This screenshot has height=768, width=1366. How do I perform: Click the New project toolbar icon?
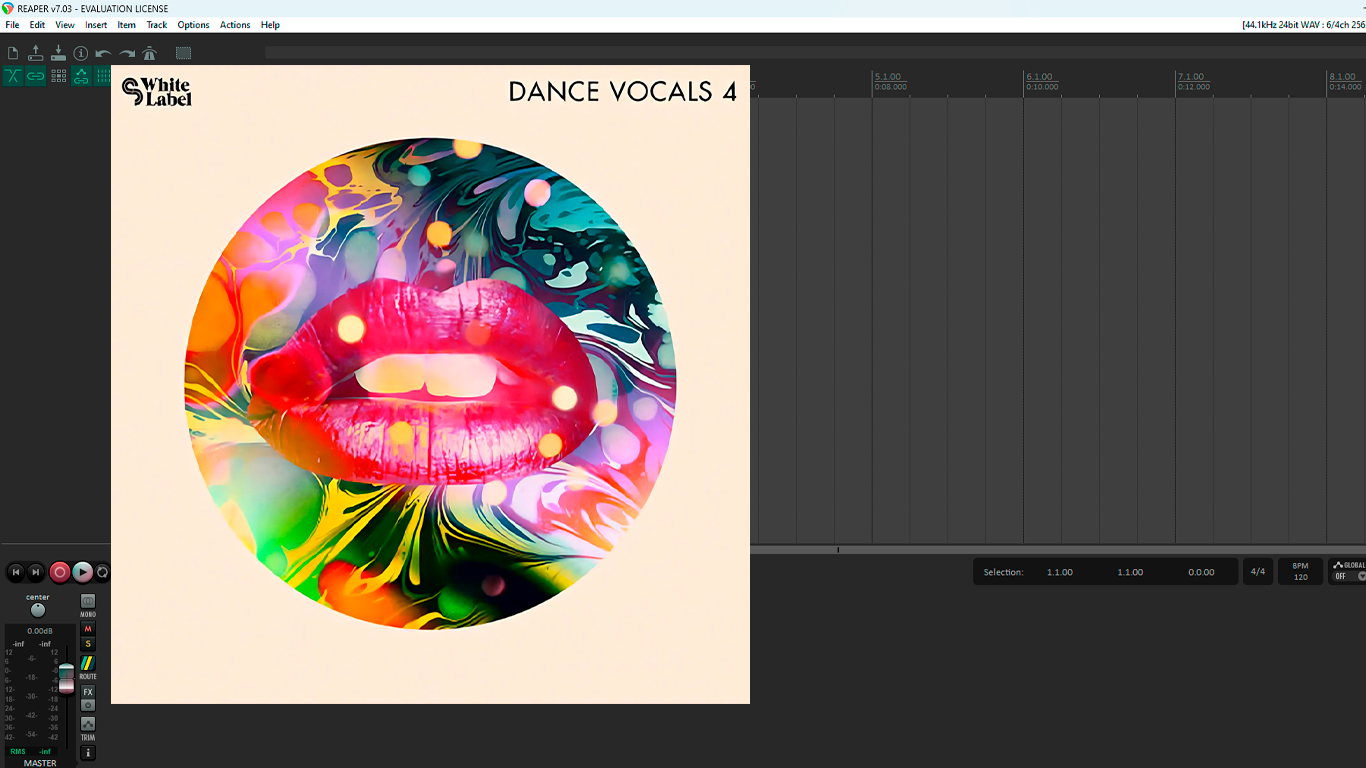13,53
